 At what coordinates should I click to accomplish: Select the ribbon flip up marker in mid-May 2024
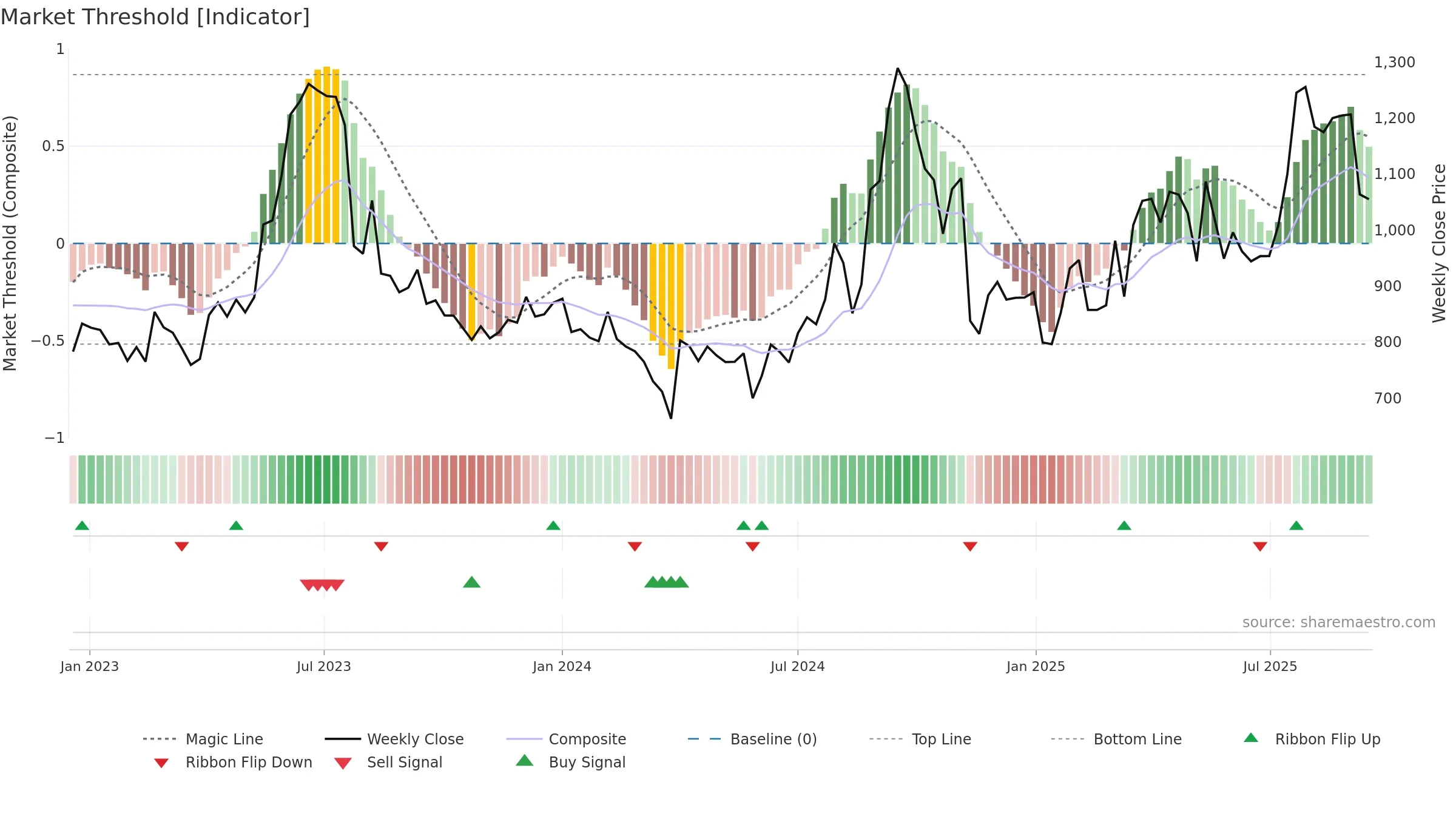744,525
